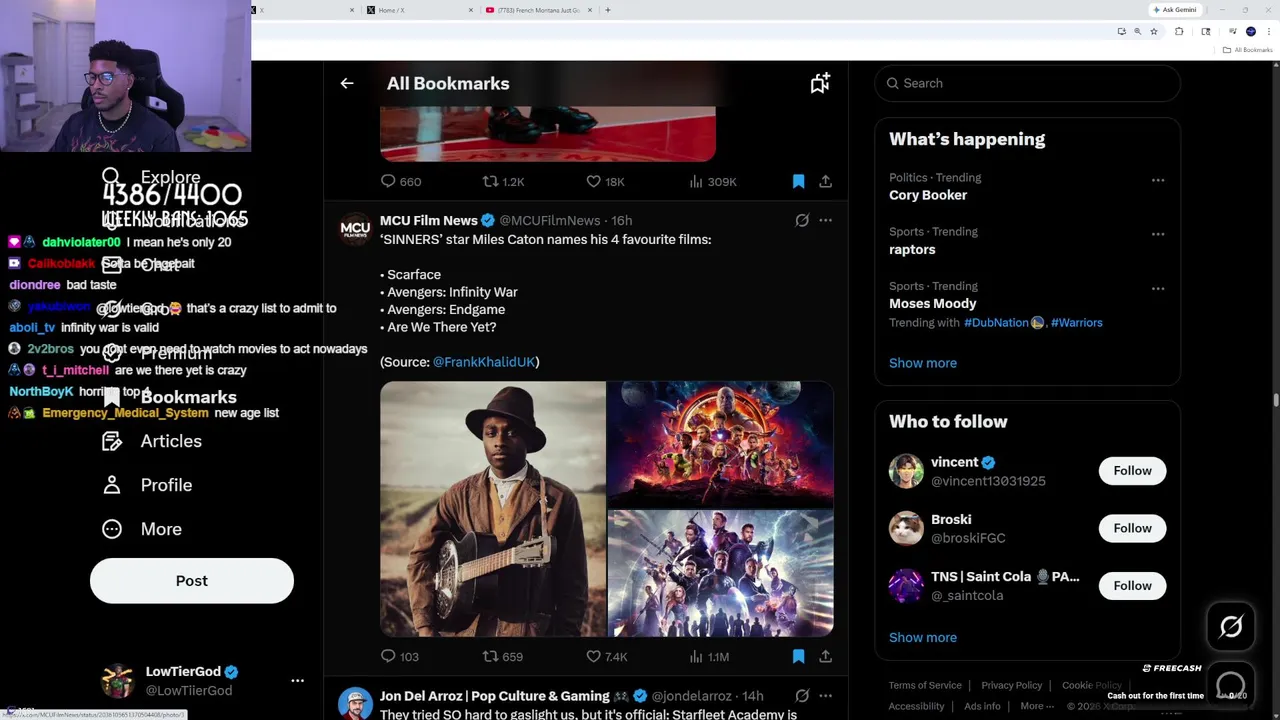Screen dimensions: 1280x720
Task: Open vincent's profile picture
Action: point(906,471)
